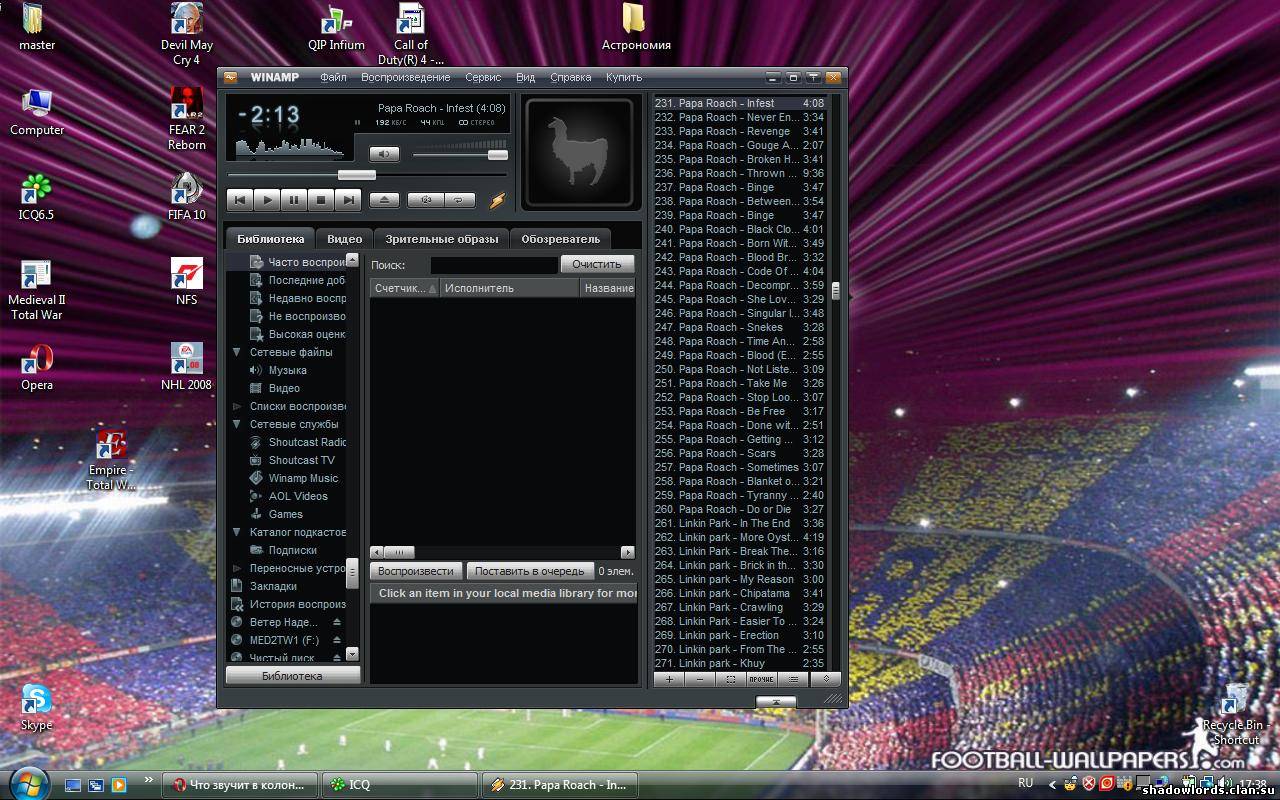This screenshot has width=1280, height=800.
Task: Open the playlist ПРОЧИЕ menu button
Action: [762, 679]
